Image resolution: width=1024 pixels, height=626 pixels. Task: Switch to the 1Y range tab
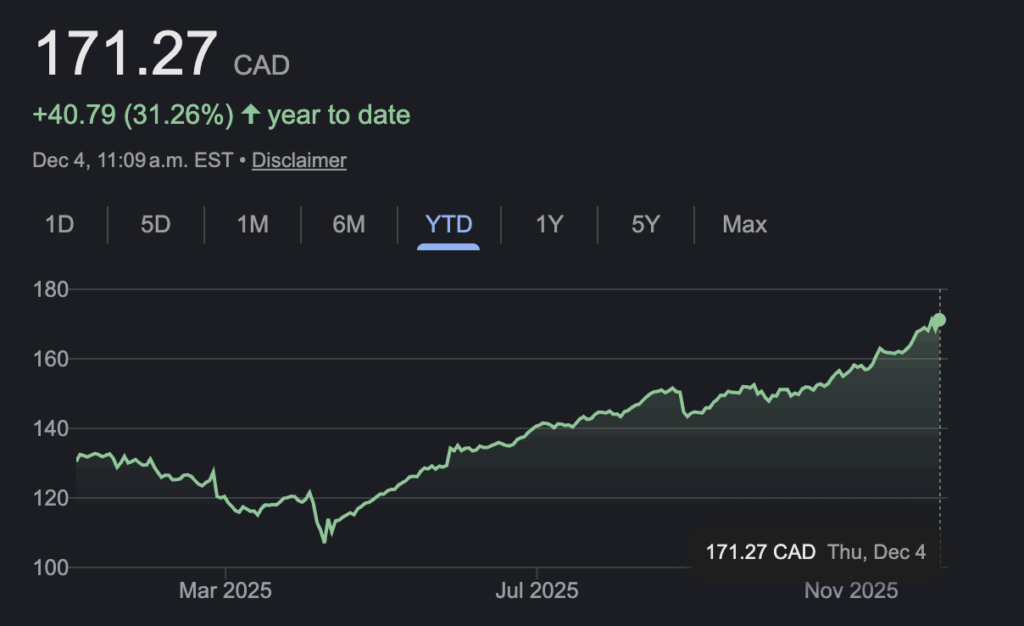click(x=549, y=224)
